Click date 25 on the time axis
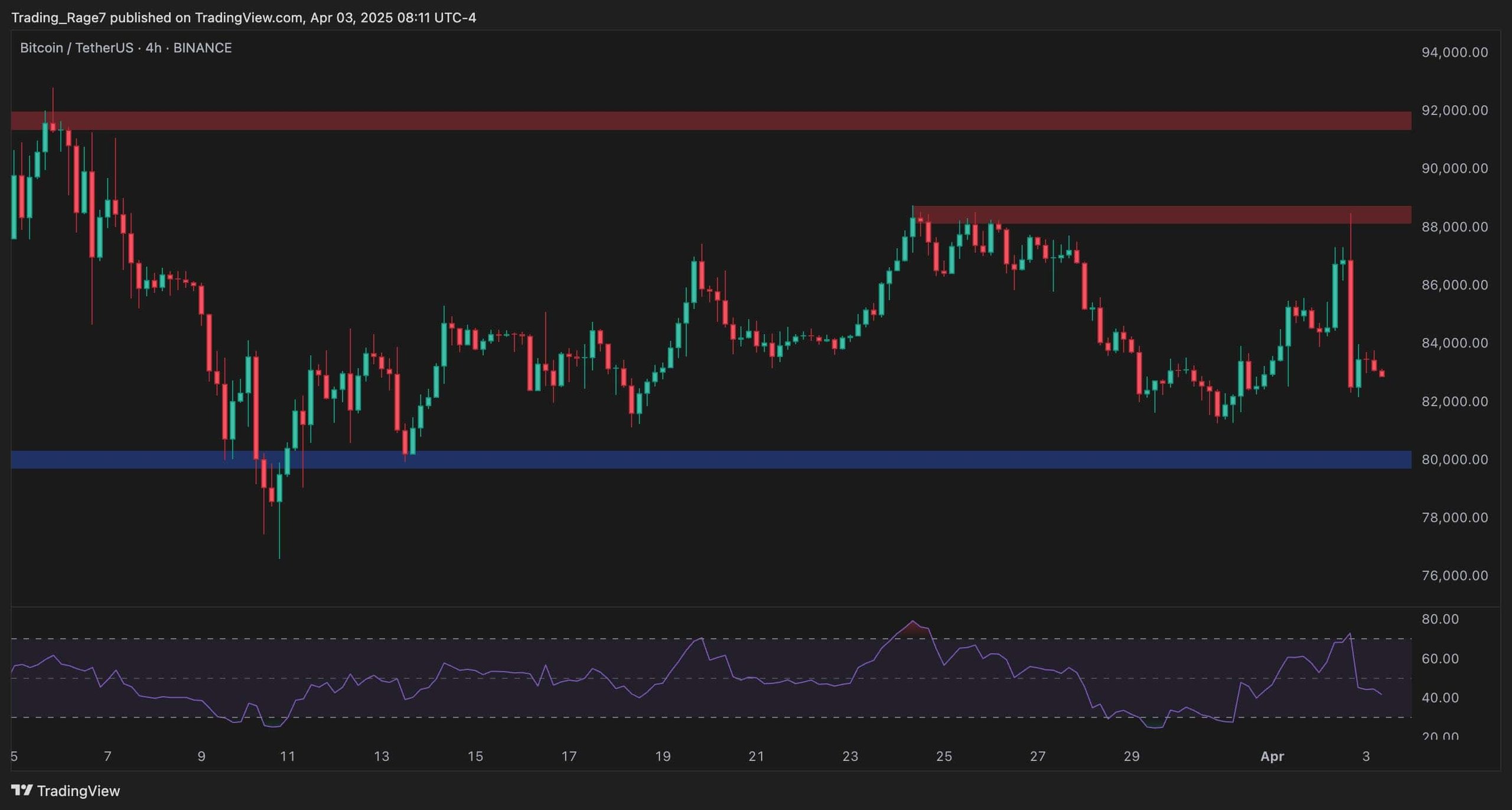1512x810 pixels. click(x=944, y=756)
